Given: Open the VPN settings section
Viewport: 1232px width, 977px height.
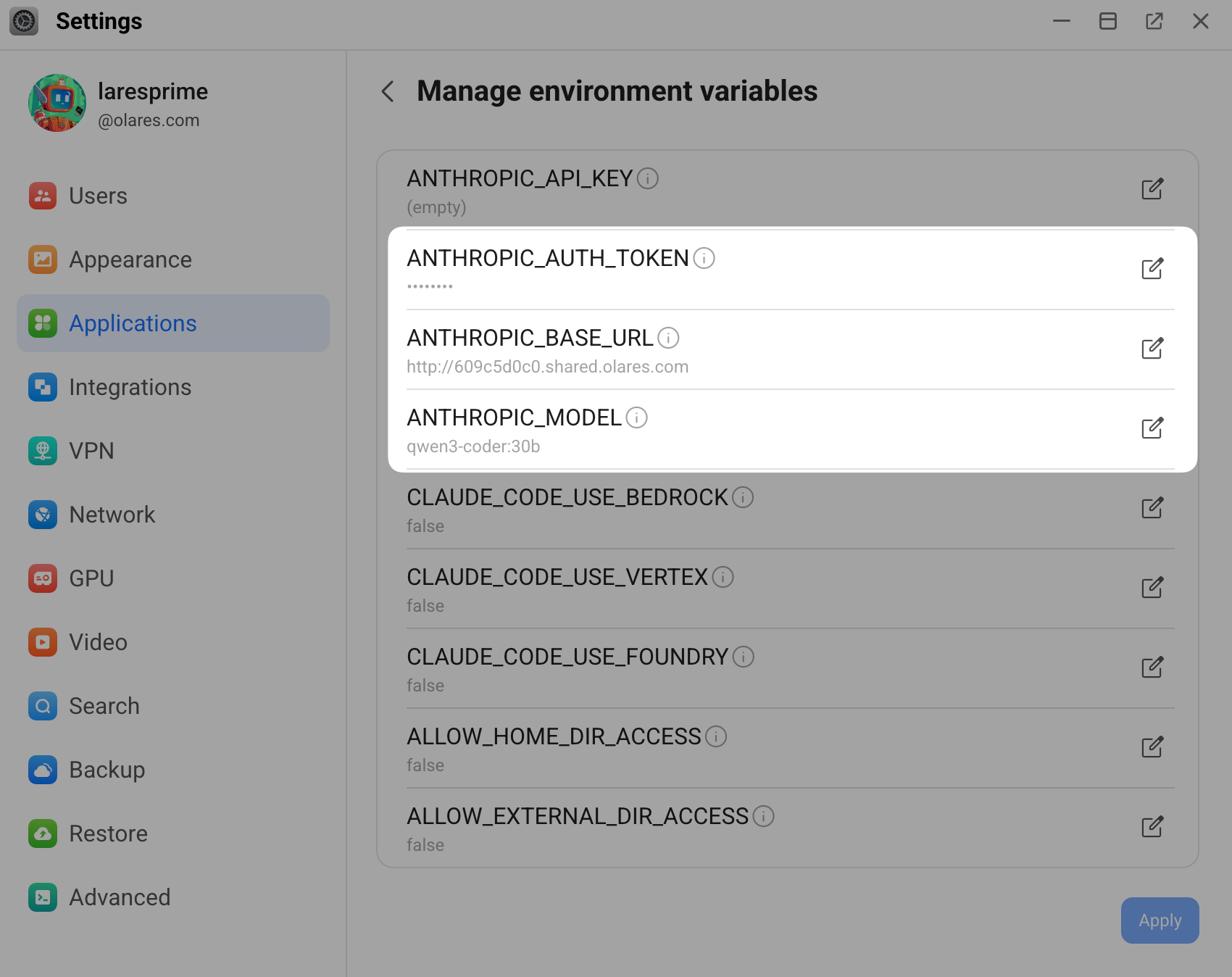Looking at the screenshot, I should coord(173,451).
